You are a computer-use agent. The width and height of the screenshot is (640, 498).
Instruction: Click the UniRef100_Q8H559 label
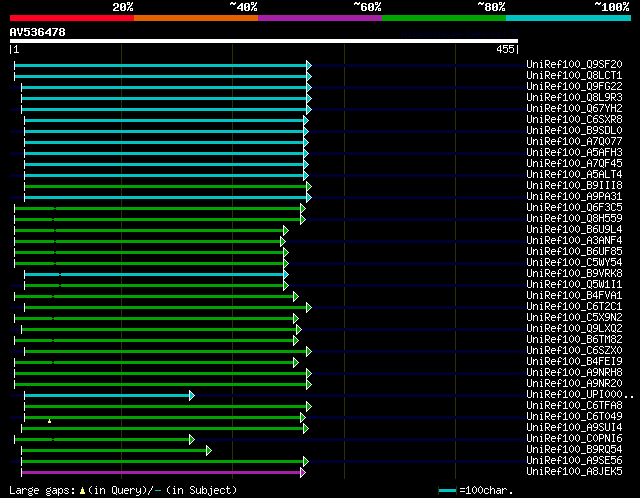[x=574, y=218]
